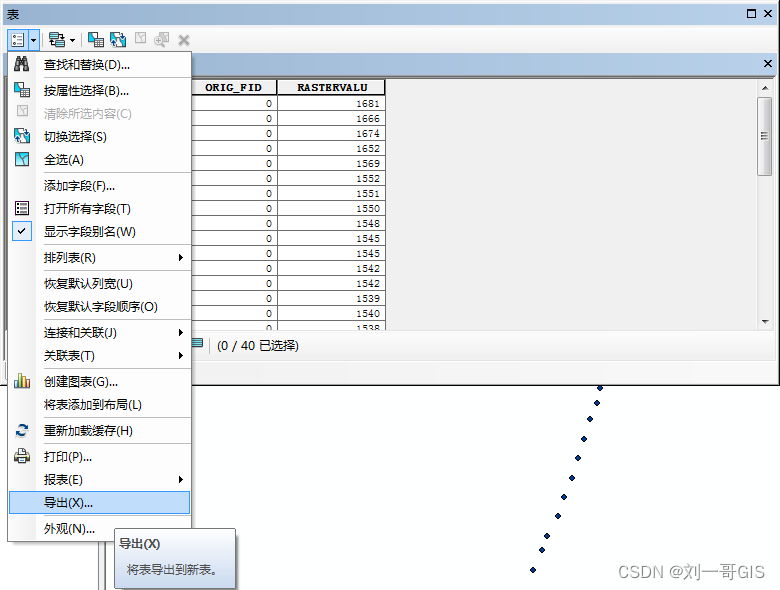Click Clear Selection toolbar icon

coord(141,38)
